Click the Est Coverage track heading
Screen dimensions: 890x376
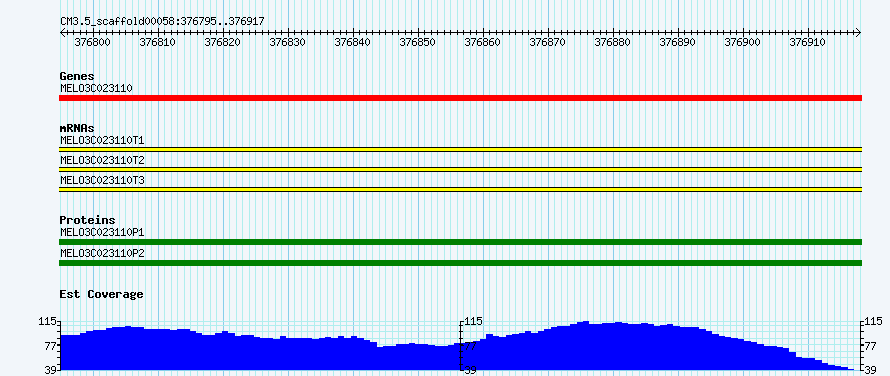(102, 294)
